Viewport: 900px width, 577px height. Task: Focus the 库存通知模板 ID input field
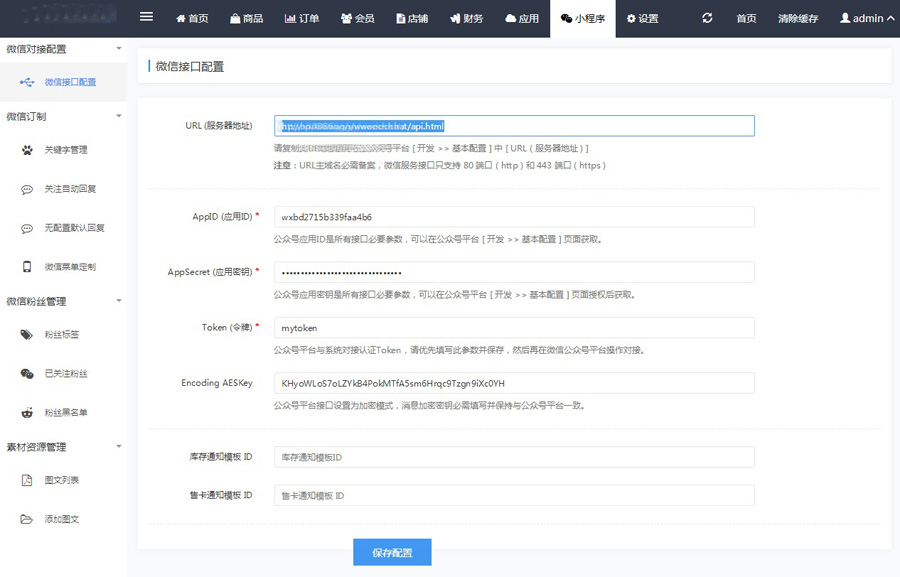tap(514, 457)
